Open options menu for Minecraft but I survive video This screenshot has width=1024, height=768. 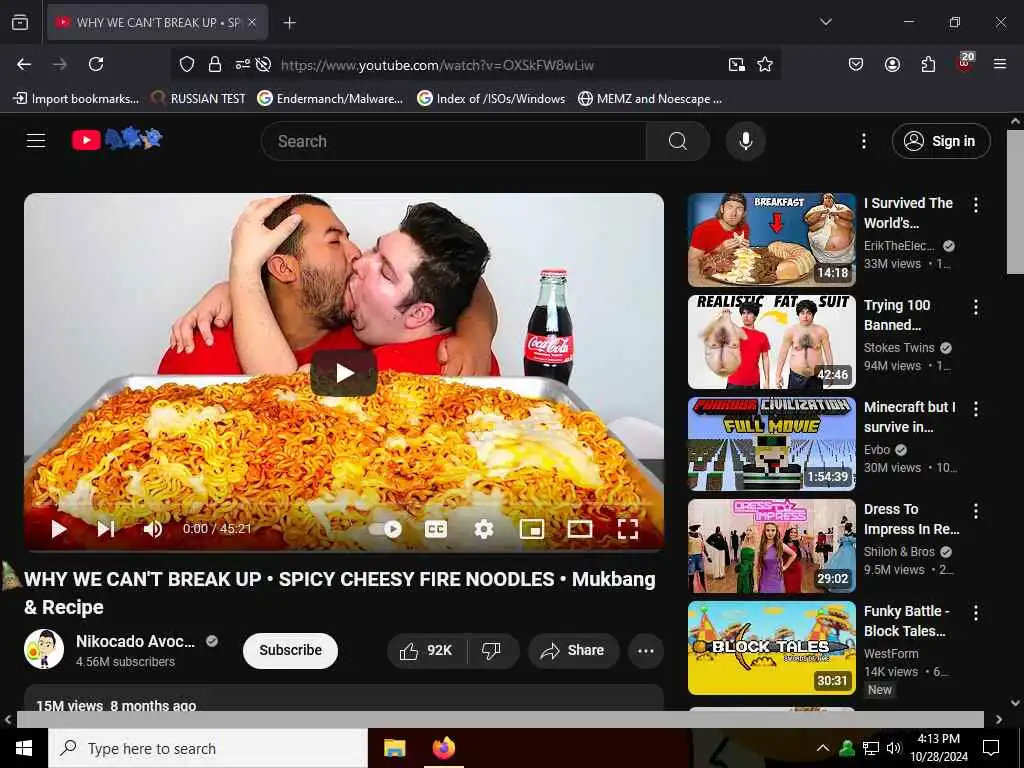(x=976, y=409)
